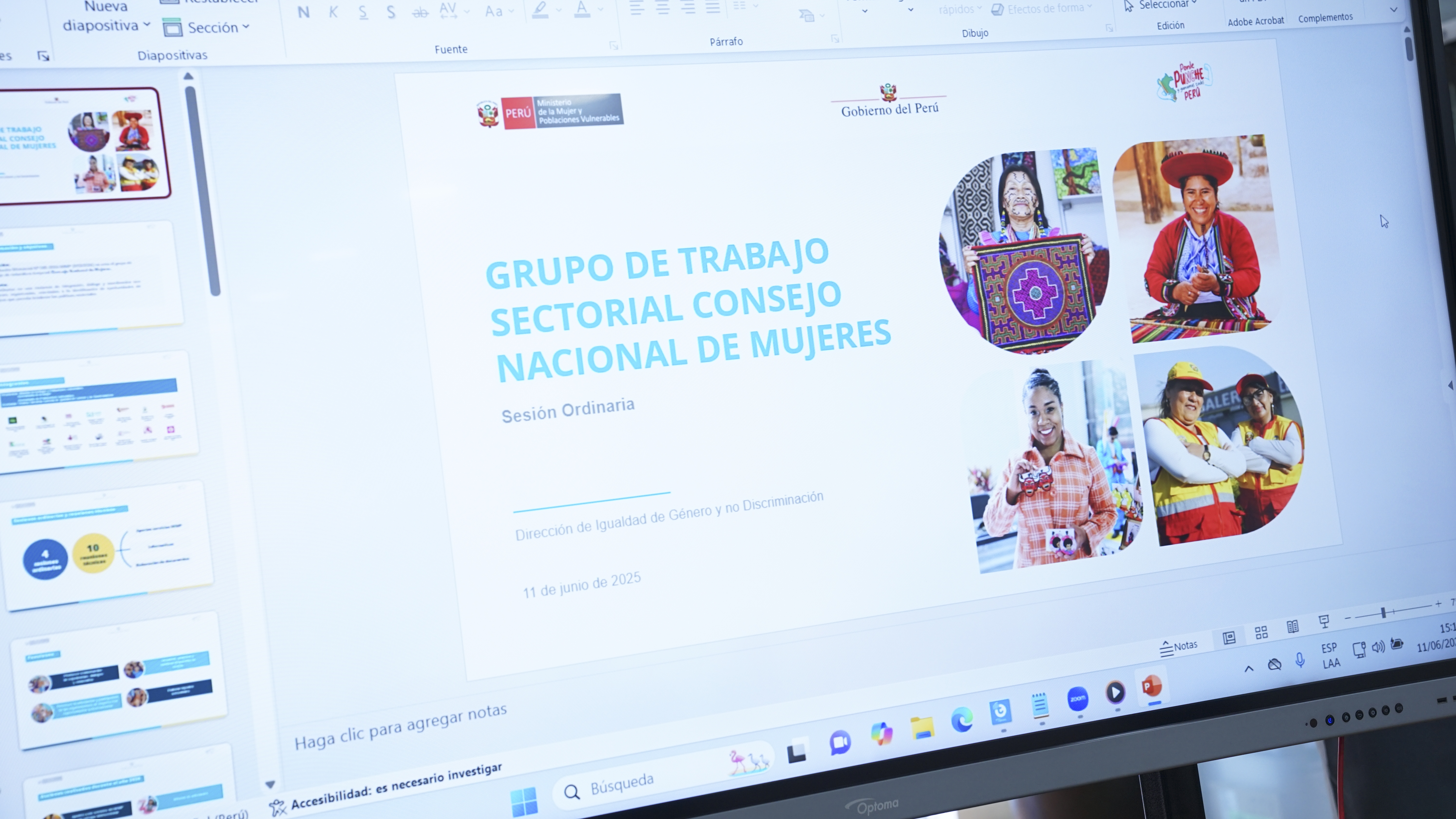1456x819 pixels.
Task: Toggle italic (K) formatting
Action: click(333, 12)
